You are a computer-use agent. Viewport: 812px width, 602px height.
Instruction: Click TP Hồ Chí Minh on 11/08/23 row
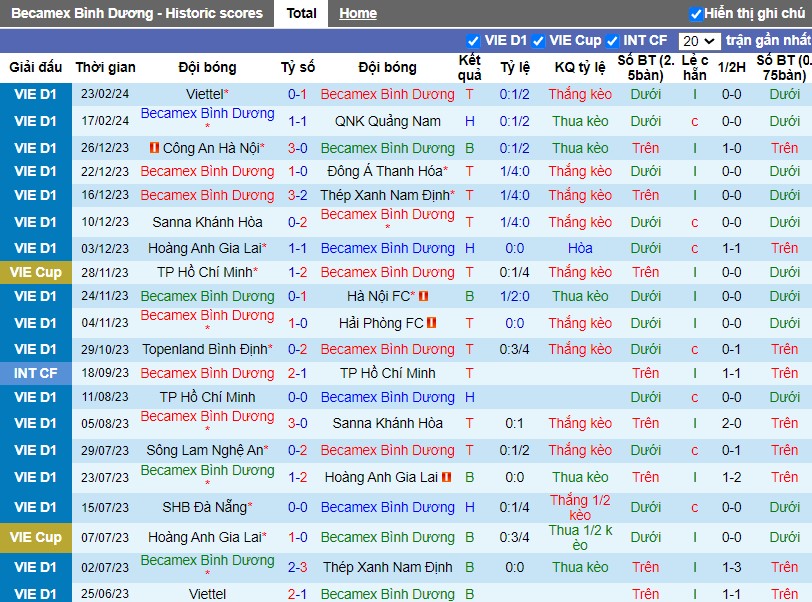(x=207, y=397)
